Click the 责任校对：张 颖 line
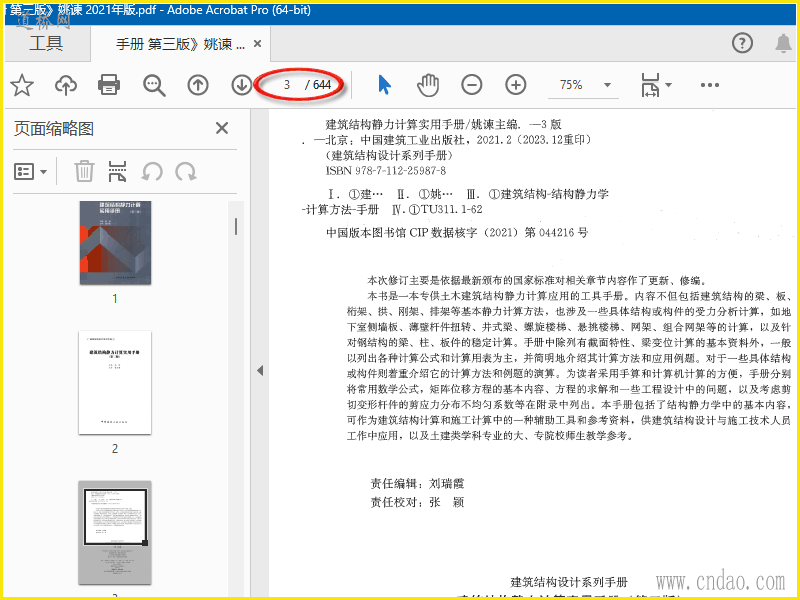This screenshot has width=800, height=600. coord(417,502)
